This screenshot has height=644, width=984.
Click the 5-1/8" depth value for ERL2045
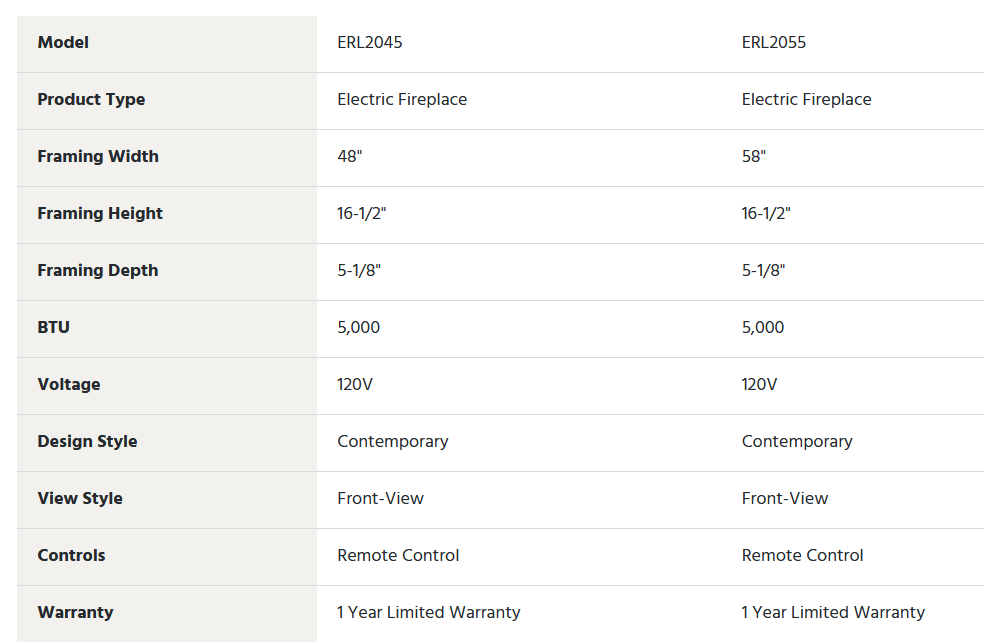(359, 271)
